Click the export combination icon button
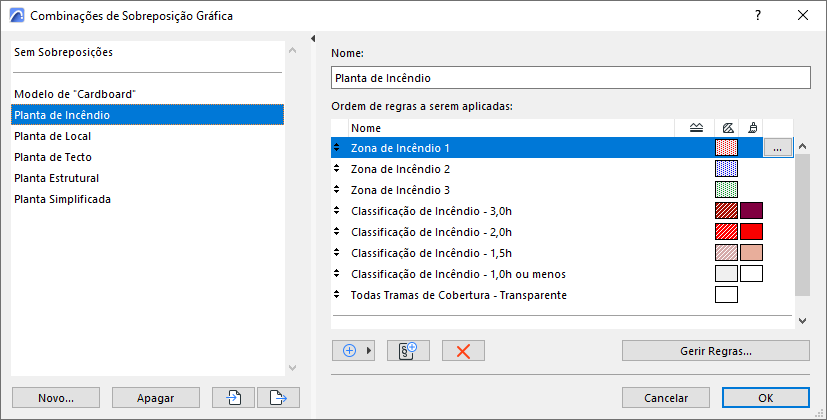 point(278,397)
